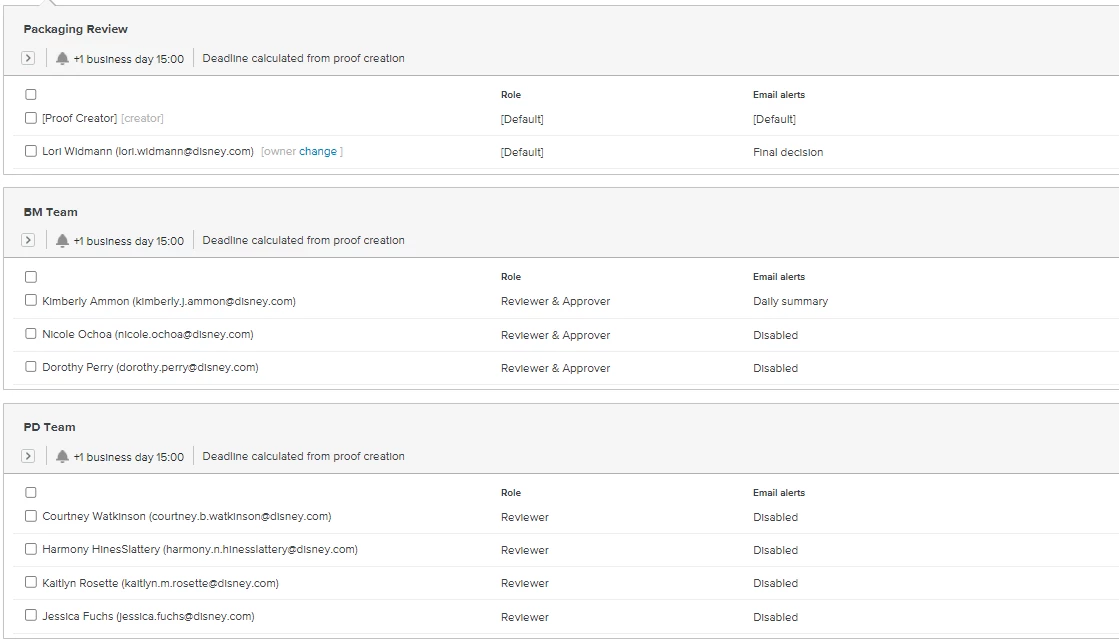Open Kimberly Ammon's Daily summary alert setting
Screen dimensions: 1119x643
(x=790, y=301)
